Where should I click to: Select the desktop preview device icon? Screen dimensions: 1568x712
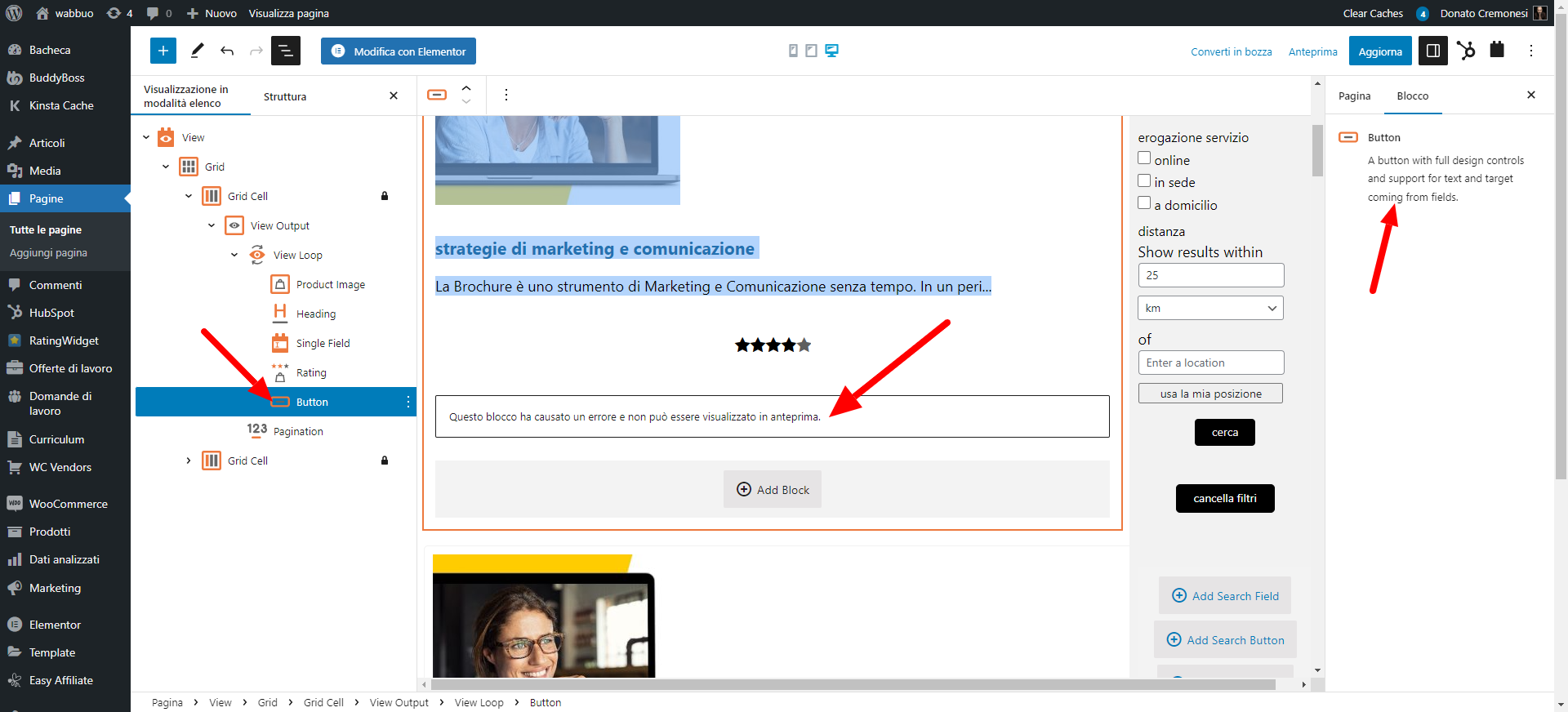pos(831,51)
